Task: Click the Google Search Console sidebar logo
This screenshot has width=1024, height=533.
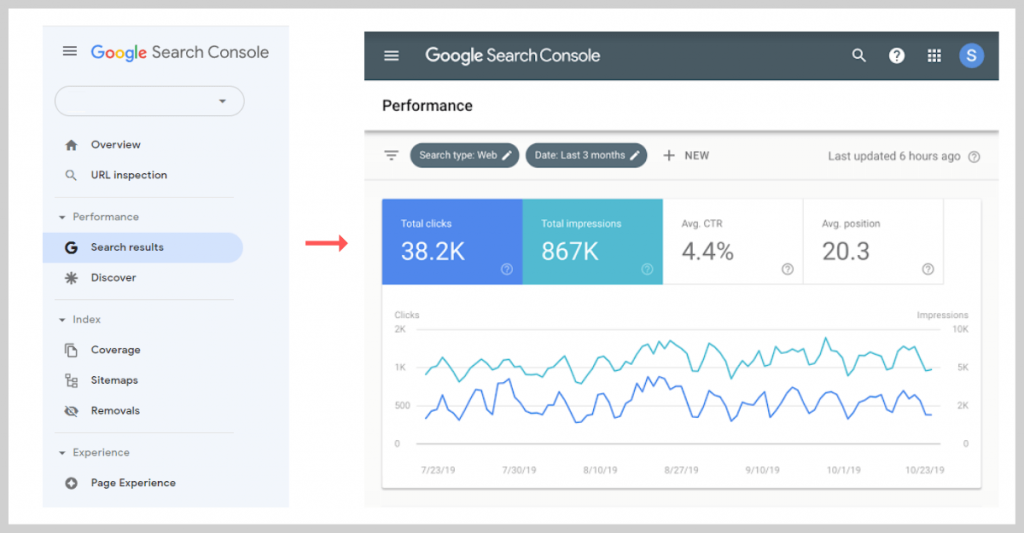Action: [x=180, y=52]
